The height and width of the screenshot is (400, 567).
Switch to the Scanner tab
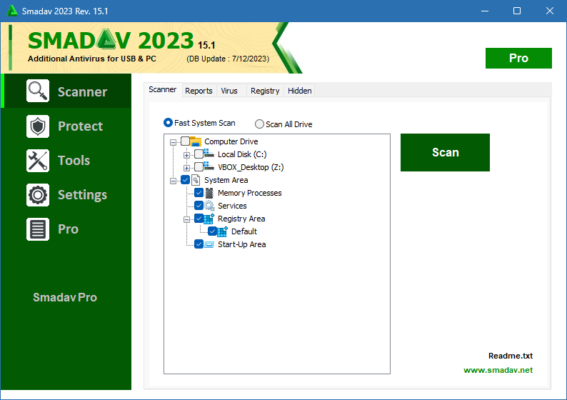click(162, 89)
